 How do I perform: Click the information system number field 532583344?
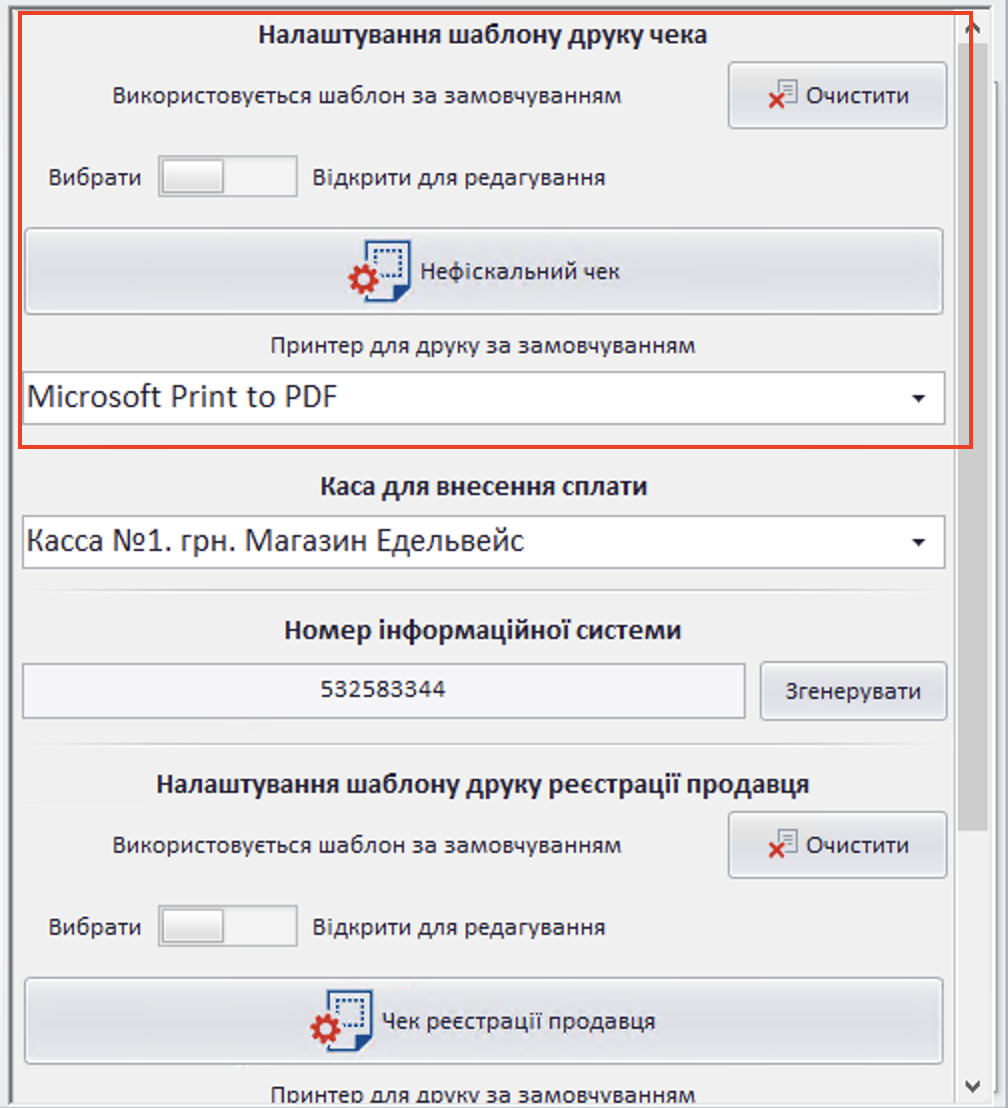[383, 690]
